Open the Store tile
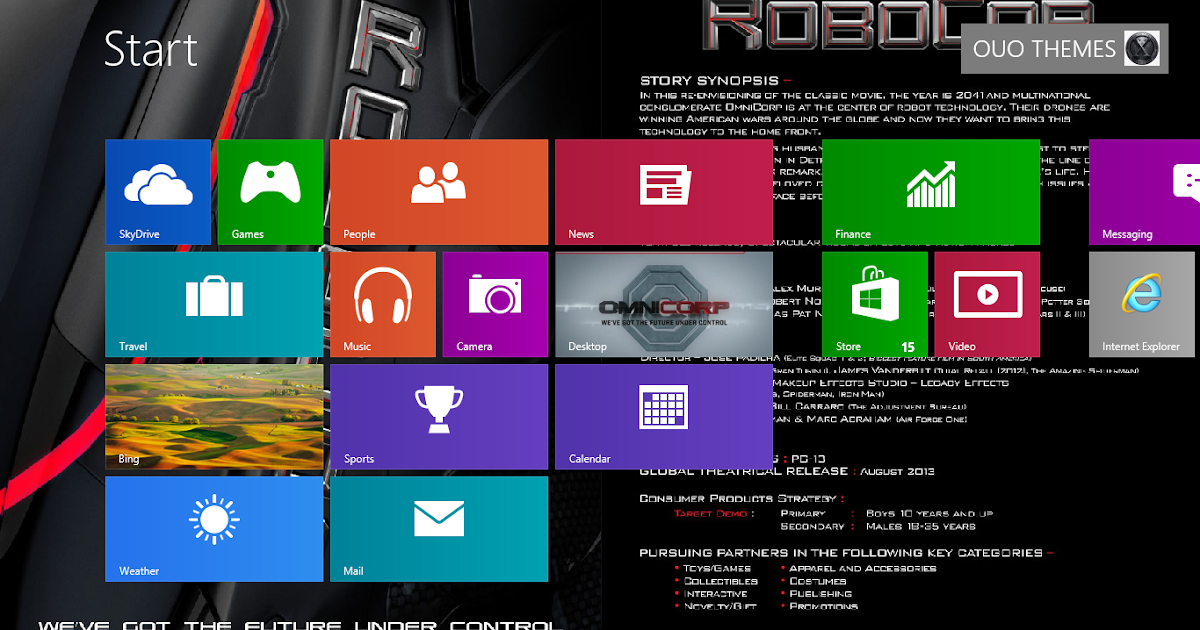The image size is (1200, 630). [875, 304]
